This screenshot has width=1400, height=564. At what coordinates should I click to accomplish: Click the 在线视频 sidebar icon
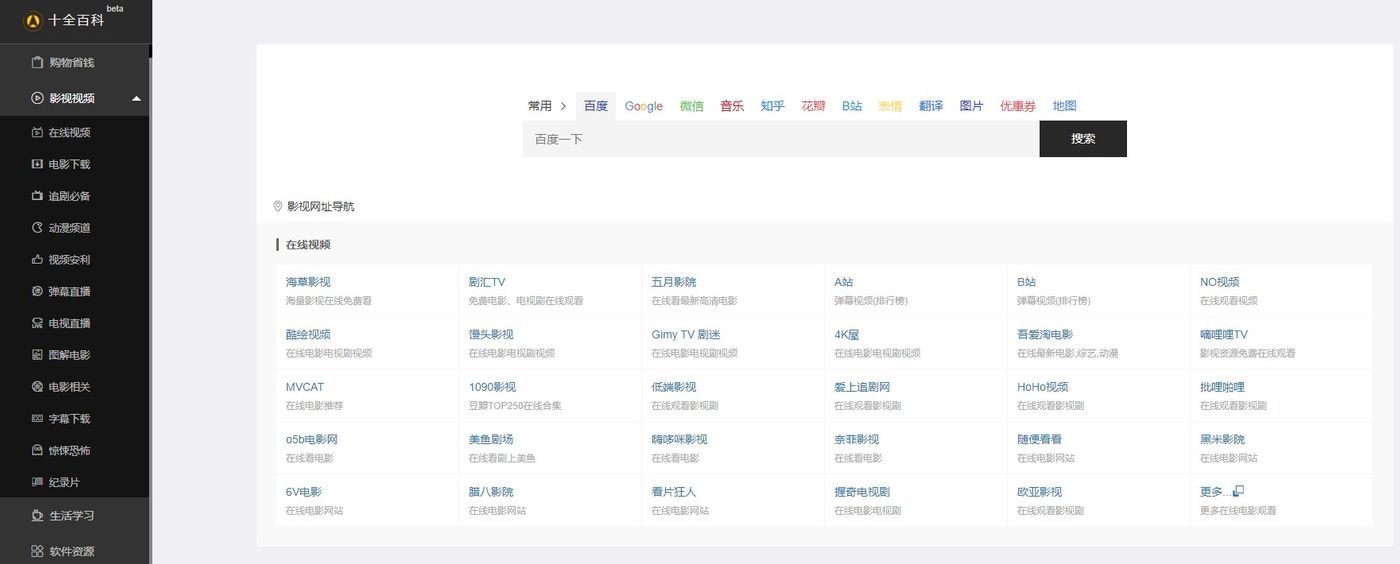(37, 132)
